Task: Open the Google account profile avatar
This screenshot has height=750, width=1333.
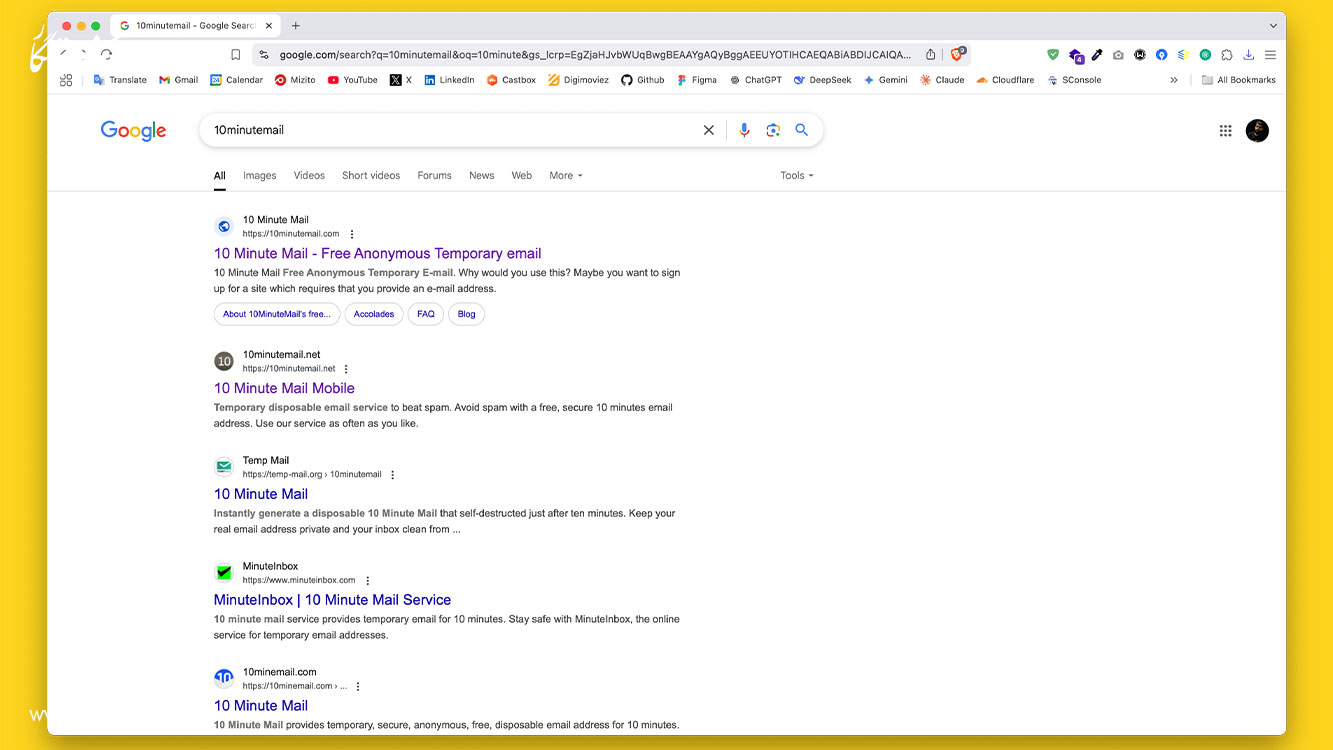Action: click(x=1257, y=131)
